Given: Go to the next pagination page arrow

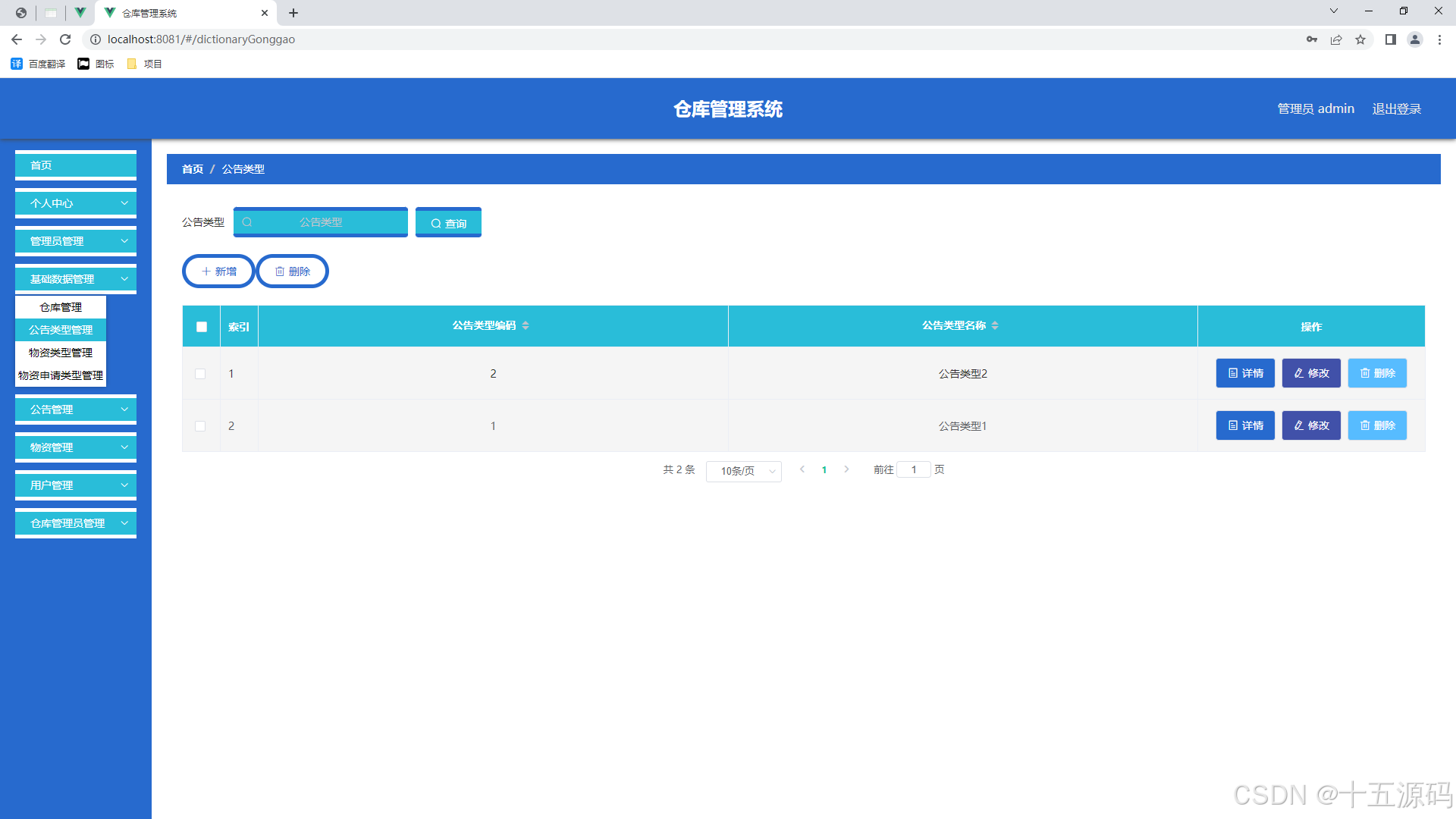Looking at the screenshot, I should pos(846,469).
